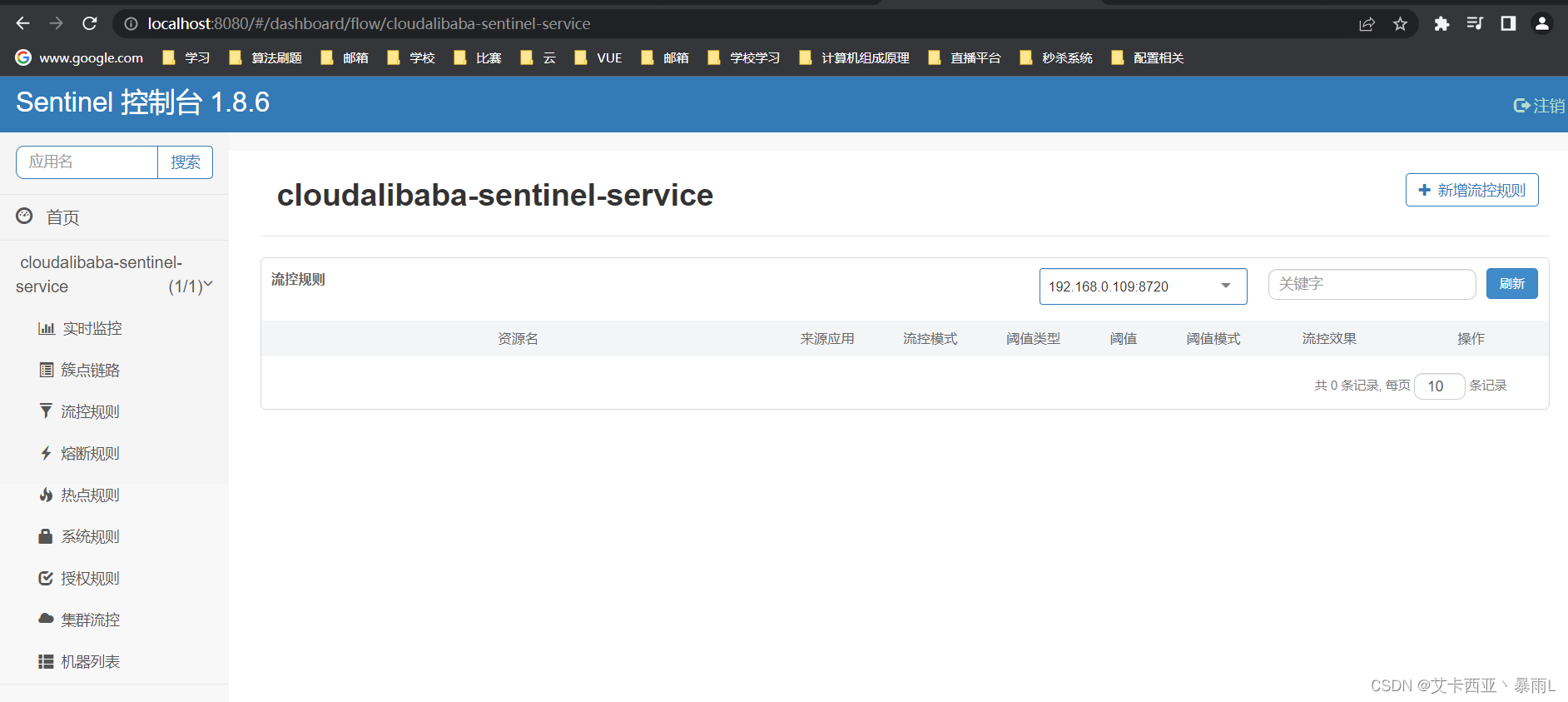Open 机器列表 menu item

pyautogui.click(x=79, y=661)
